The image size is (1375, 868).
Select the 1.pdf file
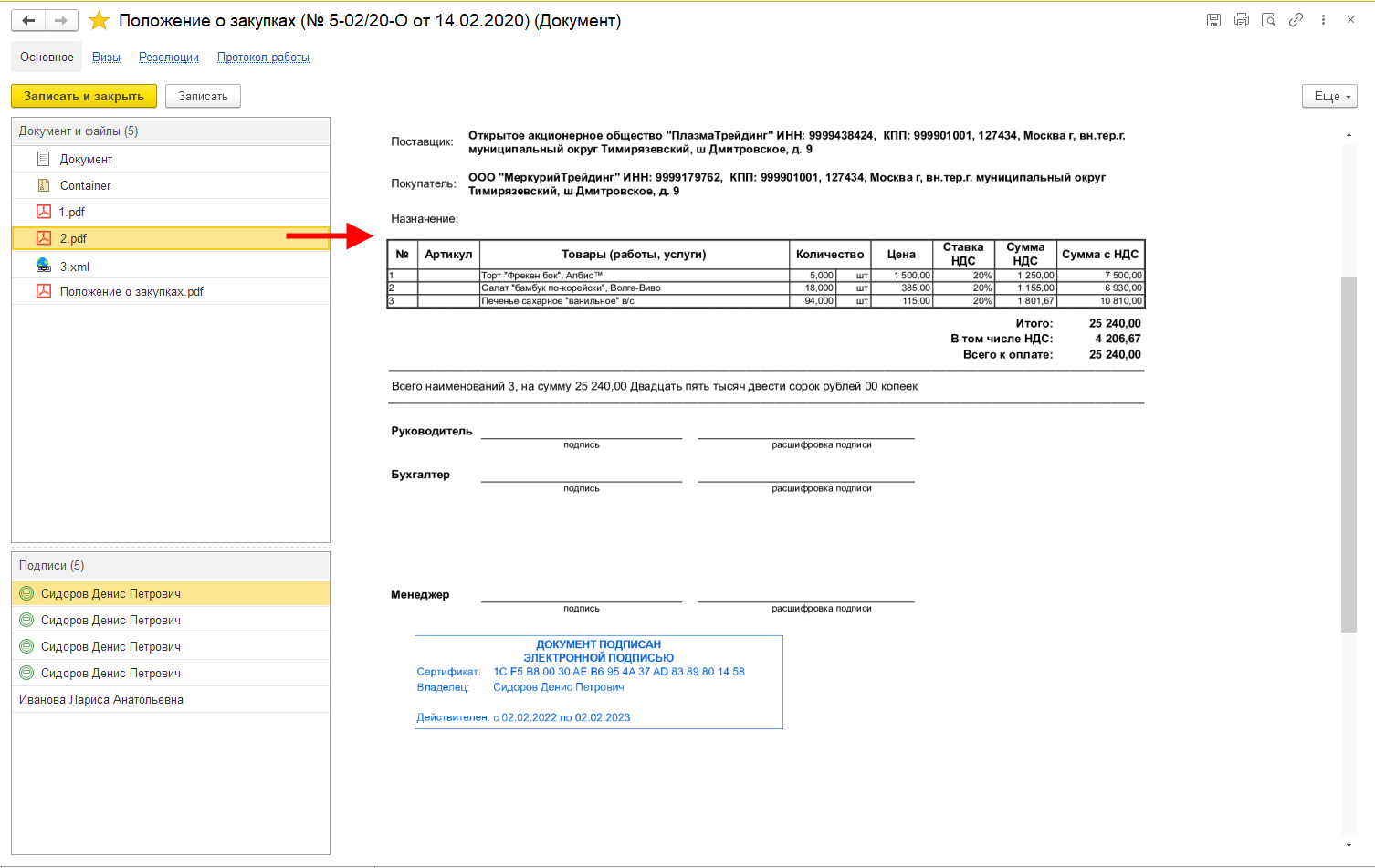tap(171, 212)
